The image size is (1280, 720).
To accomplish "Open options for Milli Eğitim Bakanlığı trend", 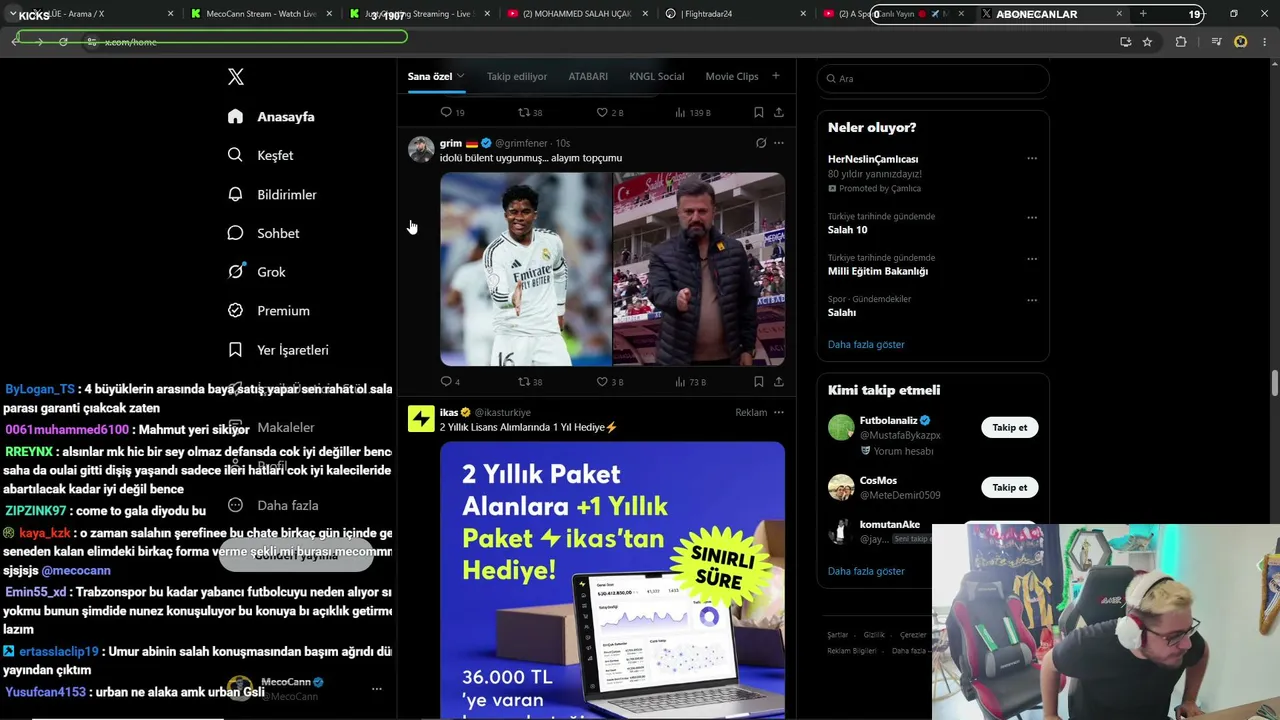I will coord(1032,258).
